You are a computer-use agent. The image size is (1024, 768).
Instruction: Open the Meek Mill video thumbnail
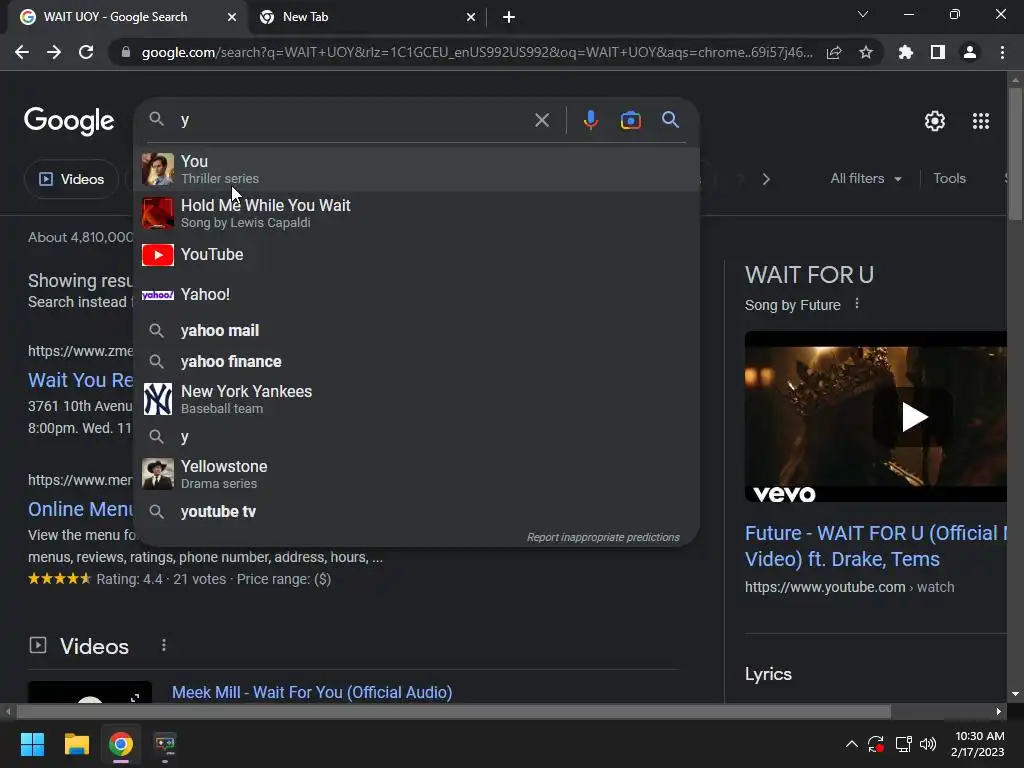coord(90,692)
